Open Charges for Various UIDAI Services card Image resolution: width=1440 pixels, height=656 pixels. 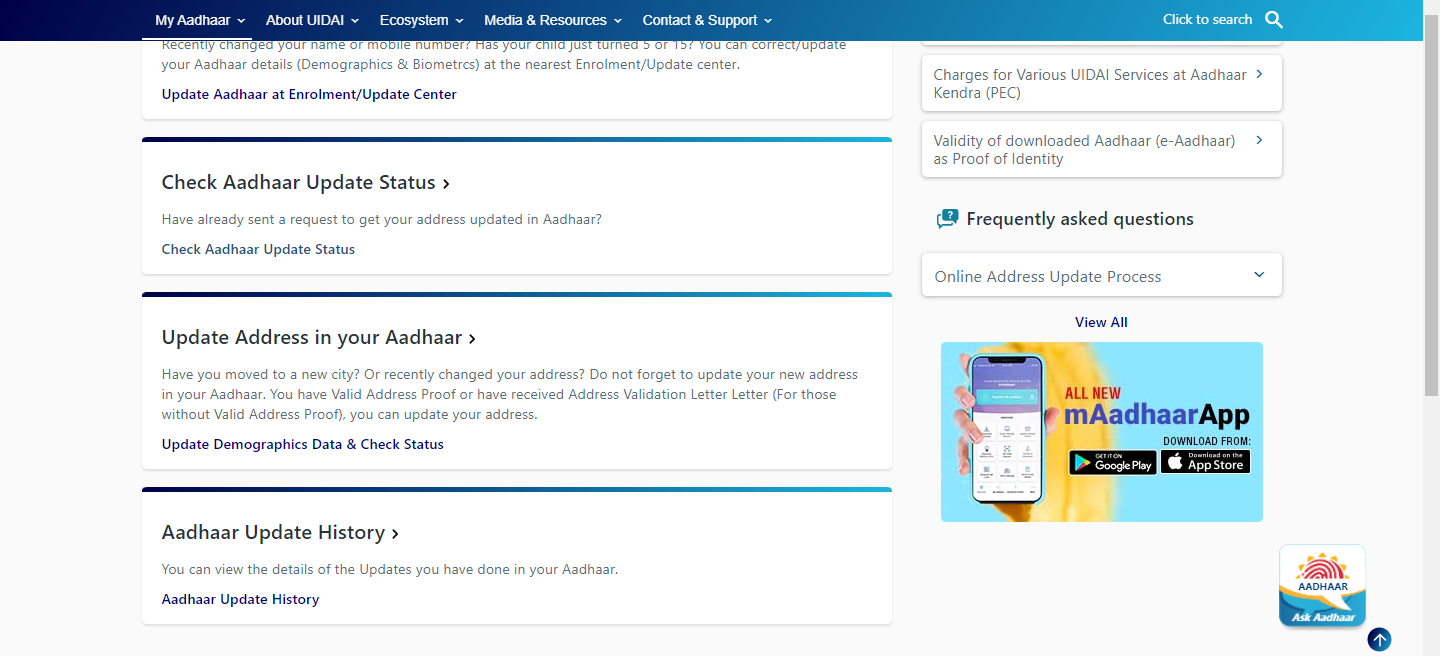(x=1101, y=83)
